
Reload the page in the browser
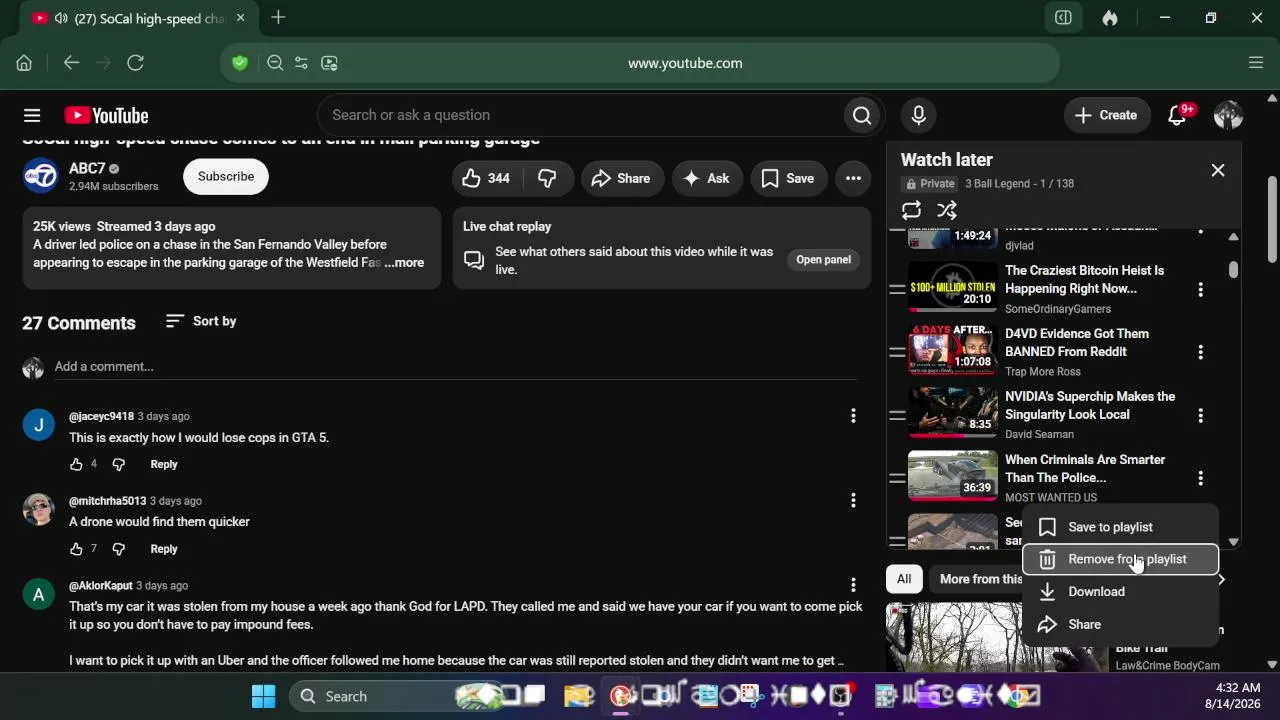(x=135, y=63)
